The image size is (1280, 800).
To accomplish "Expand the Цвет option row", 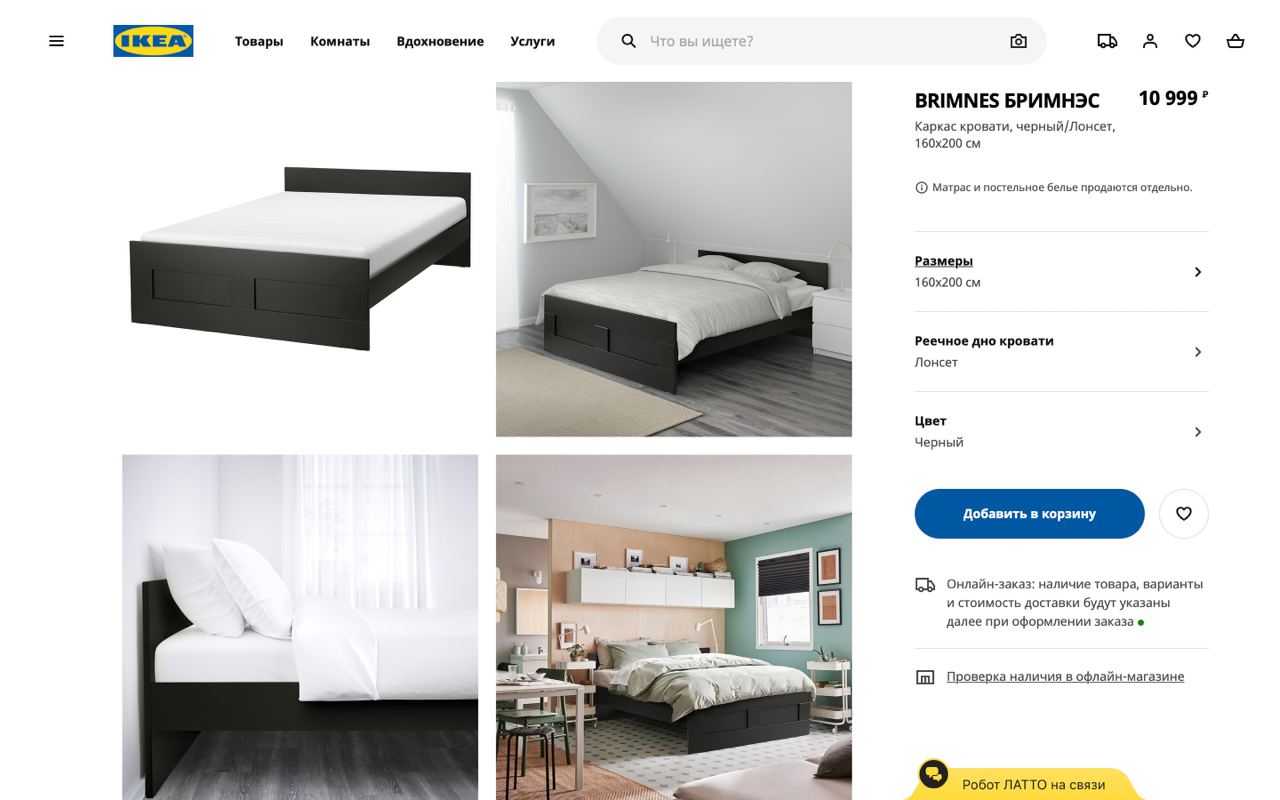I will (1062, 432).
